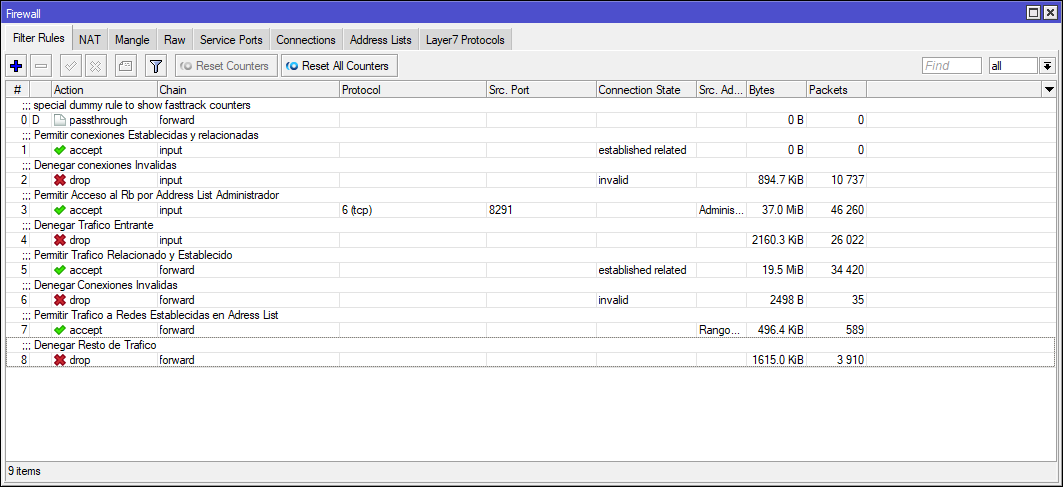Open the column selector arrow in table header
Screen dimensions: 1063x487
(x=1048, y=90)
